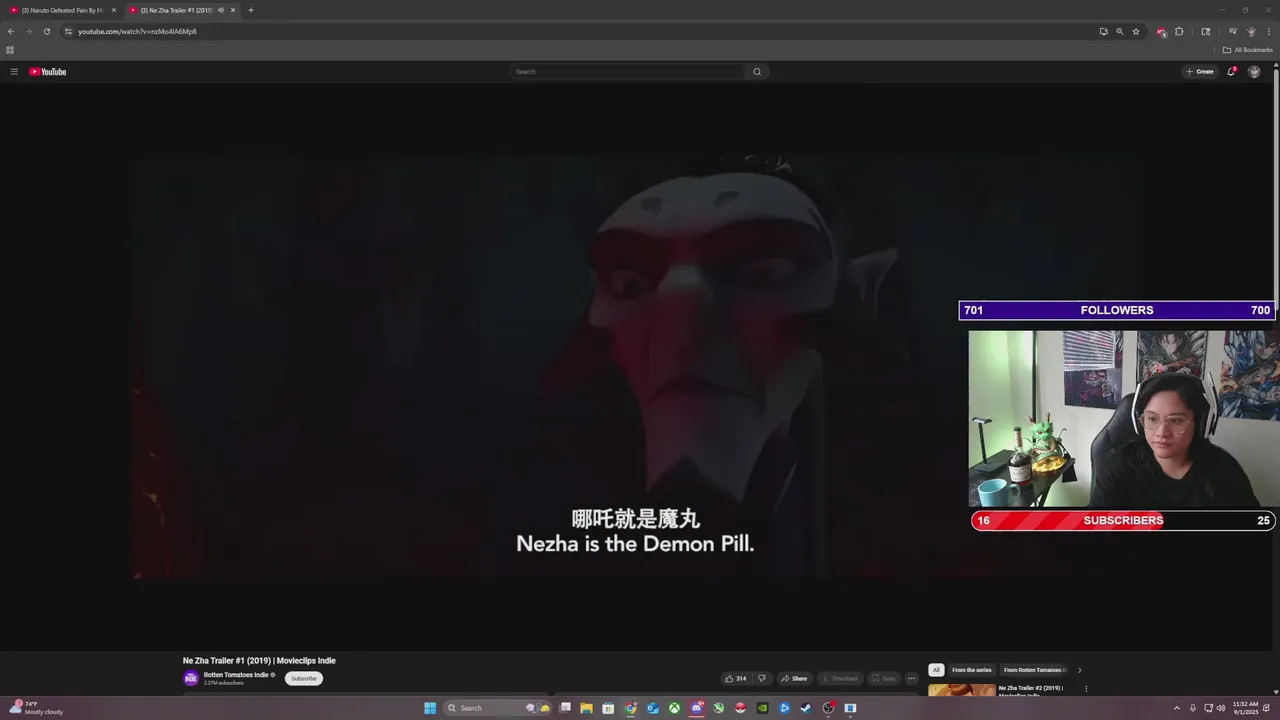Viewport: 1280px width, 720px height.
Task: Open the YouTube Create menu
Action: [x=1200, y=71]
